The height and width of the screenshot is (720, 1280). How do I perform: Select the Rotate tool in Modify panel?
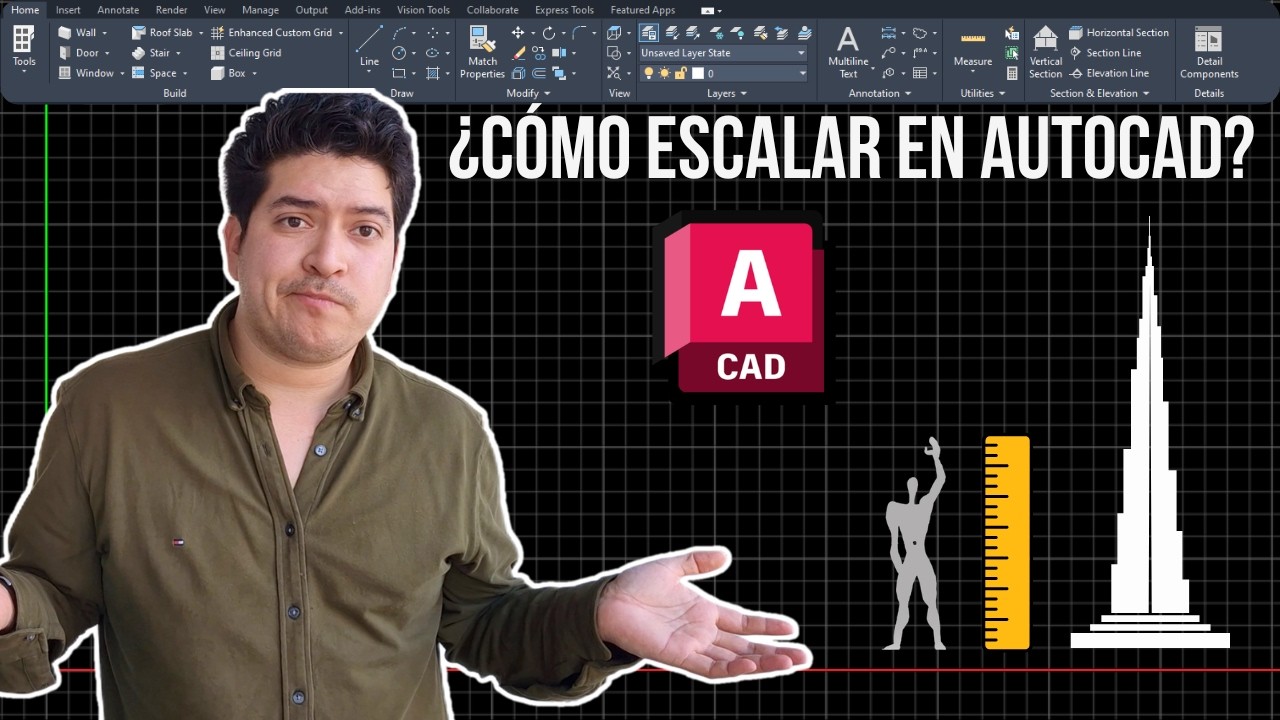pyautogui.click(x=548, y=33)
